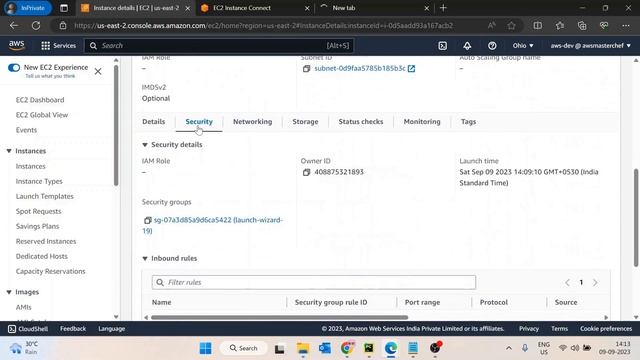Toggle the New EC2 Experience switch
The image size is (640, 360).
coord(13,68)
